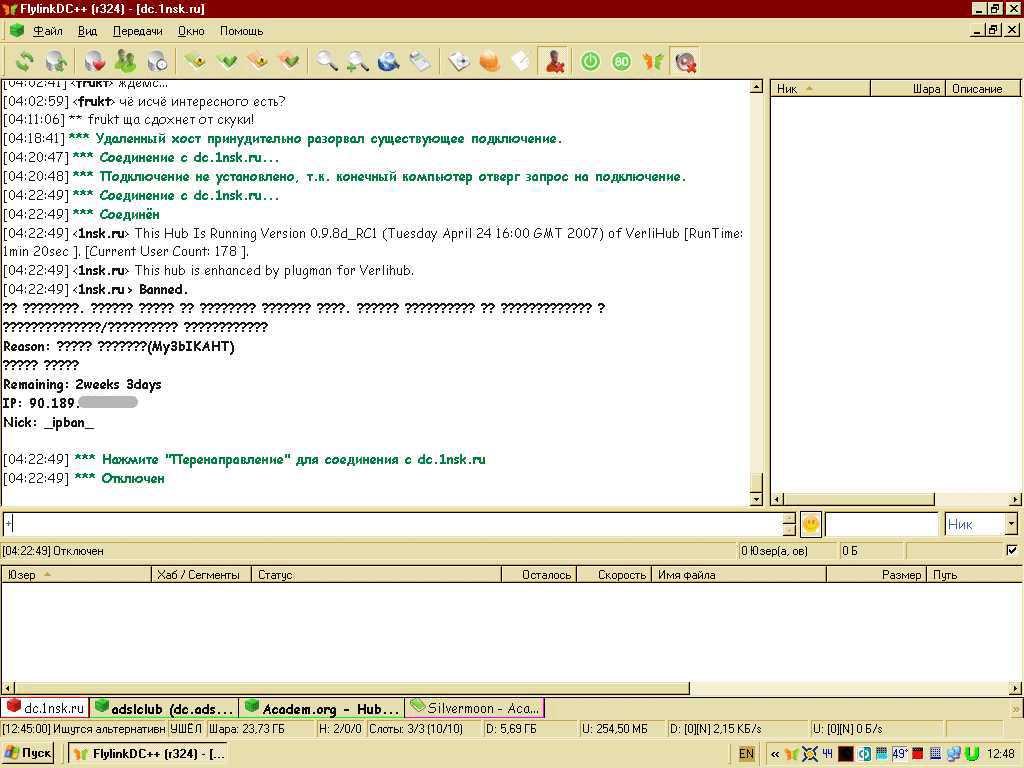Switch to the Academ.org hub tab
Image resolution: width=1024 pixels, height=768 pixels.
pos(321,708)
